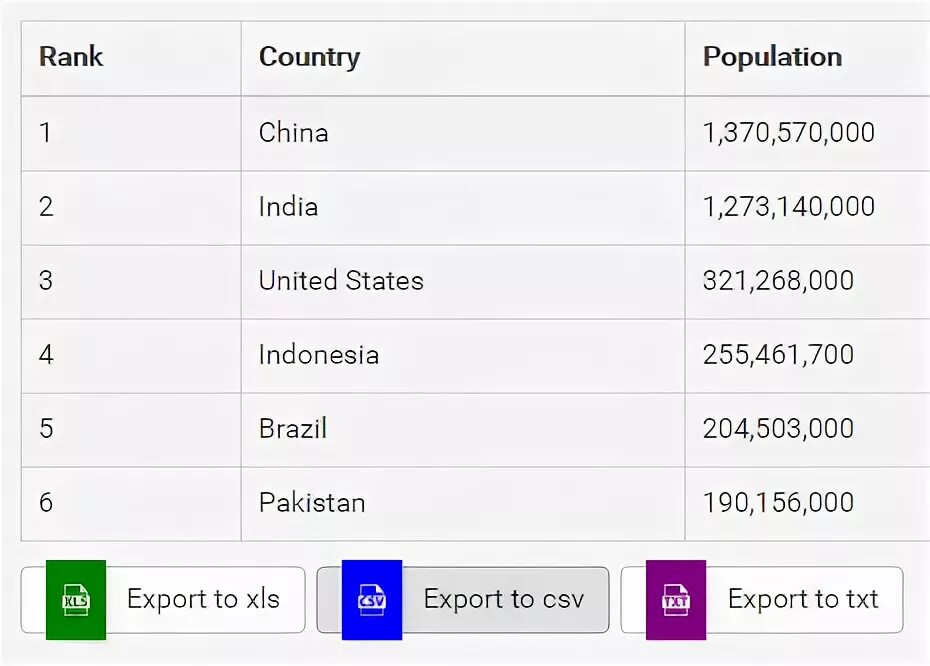Click the green XLS file icon

coord(76,600)
